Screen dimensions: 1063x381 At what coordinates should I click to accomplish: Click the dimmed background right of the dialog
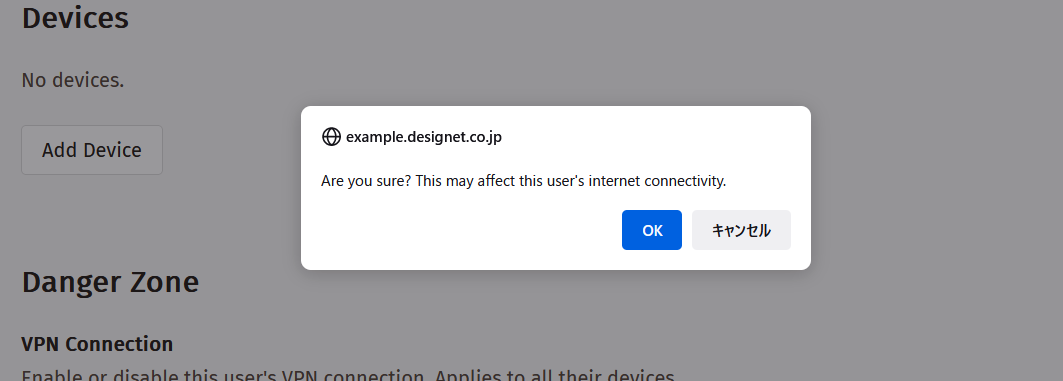[x=936, y=188]
